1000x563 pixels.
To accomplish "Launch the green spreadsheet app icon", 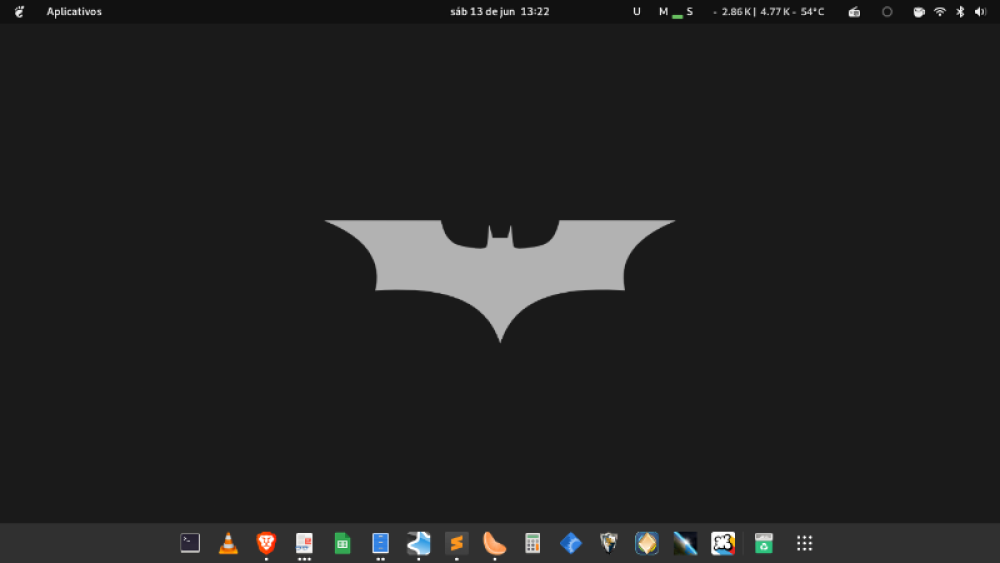I will pyautogui.click(x=342, y=543).
